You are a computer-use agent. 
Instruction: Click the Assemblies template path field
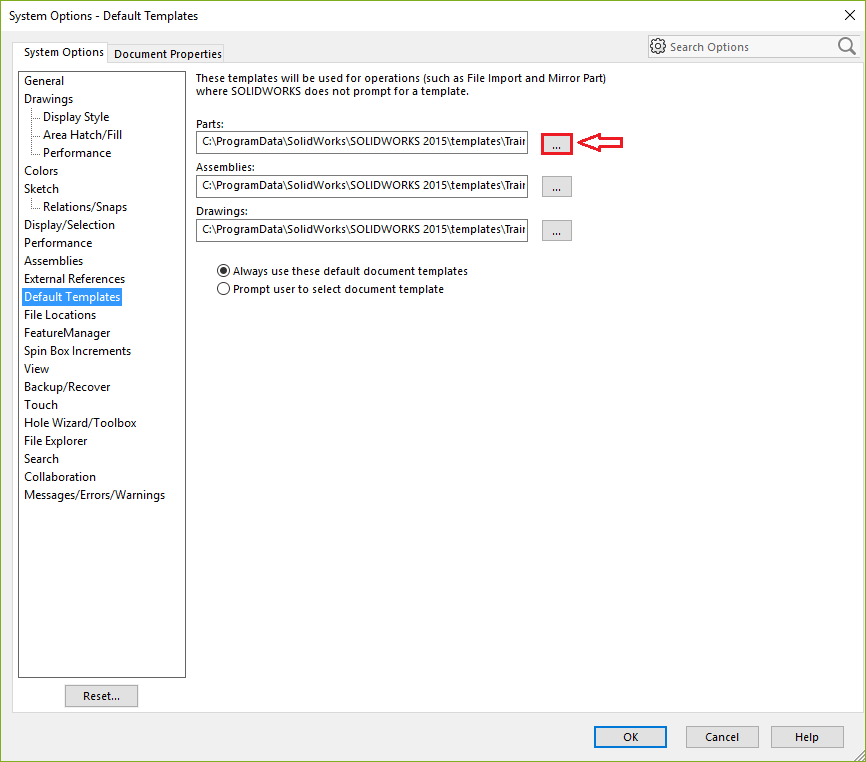click(362, 186)
